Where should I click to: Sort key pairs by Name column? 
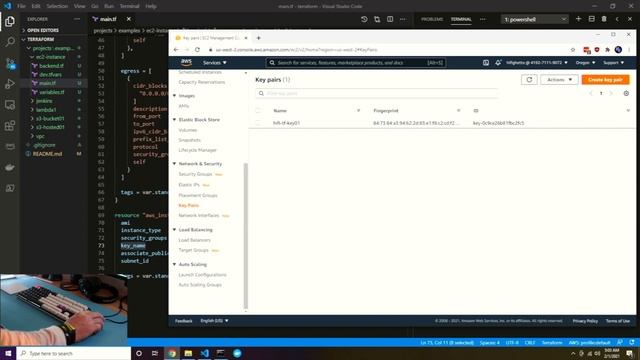pyautogui.click(x=280, y=111)
